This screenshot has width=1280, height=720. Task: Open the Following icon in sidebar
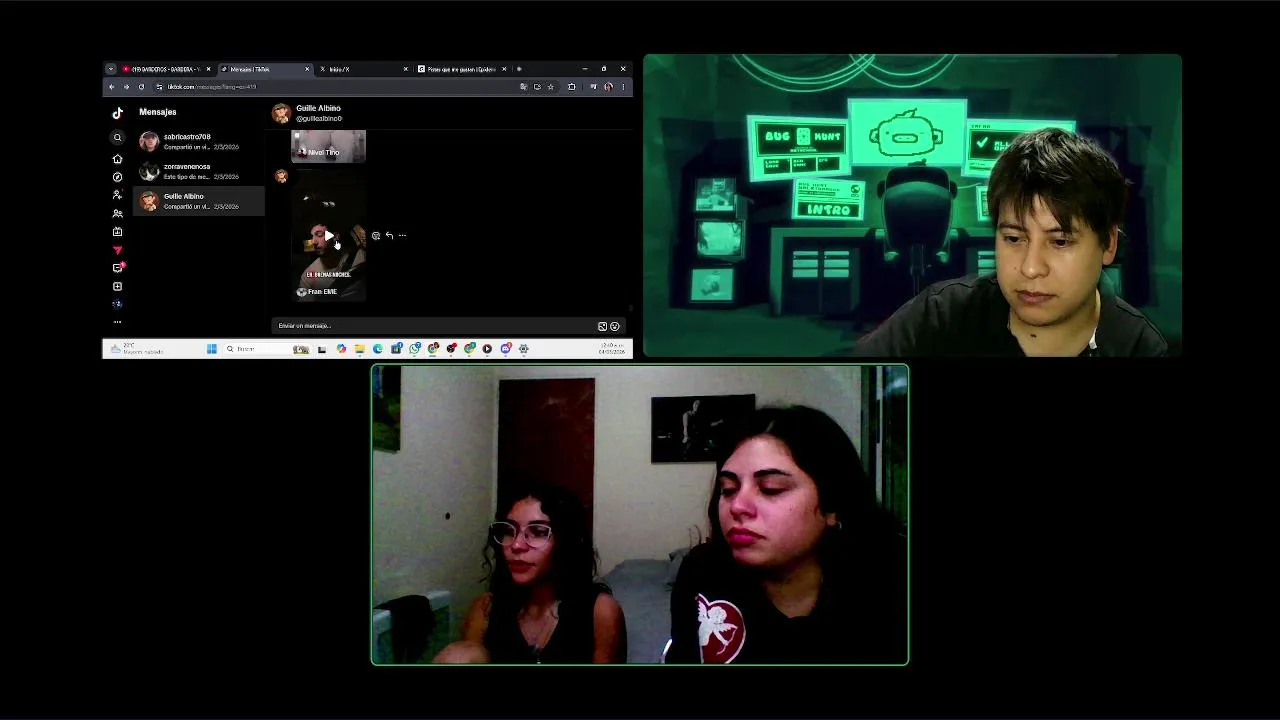tap(117, 195)
